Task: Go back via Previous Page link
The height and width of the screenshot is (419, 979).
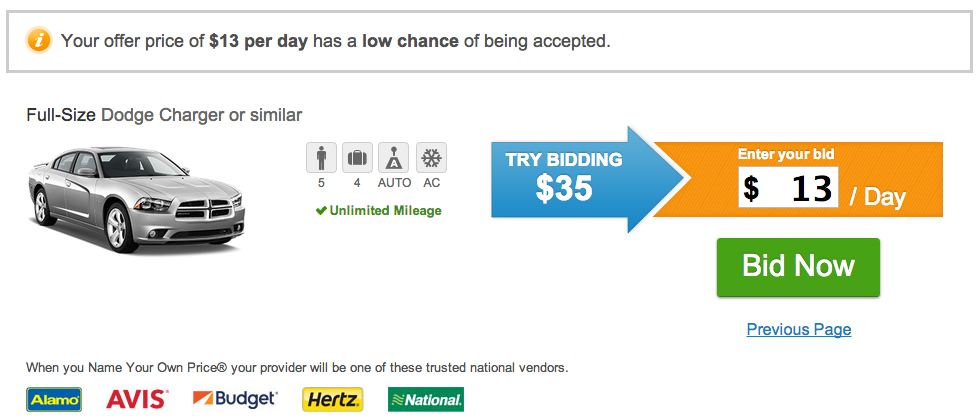Action: pos(798,329)
